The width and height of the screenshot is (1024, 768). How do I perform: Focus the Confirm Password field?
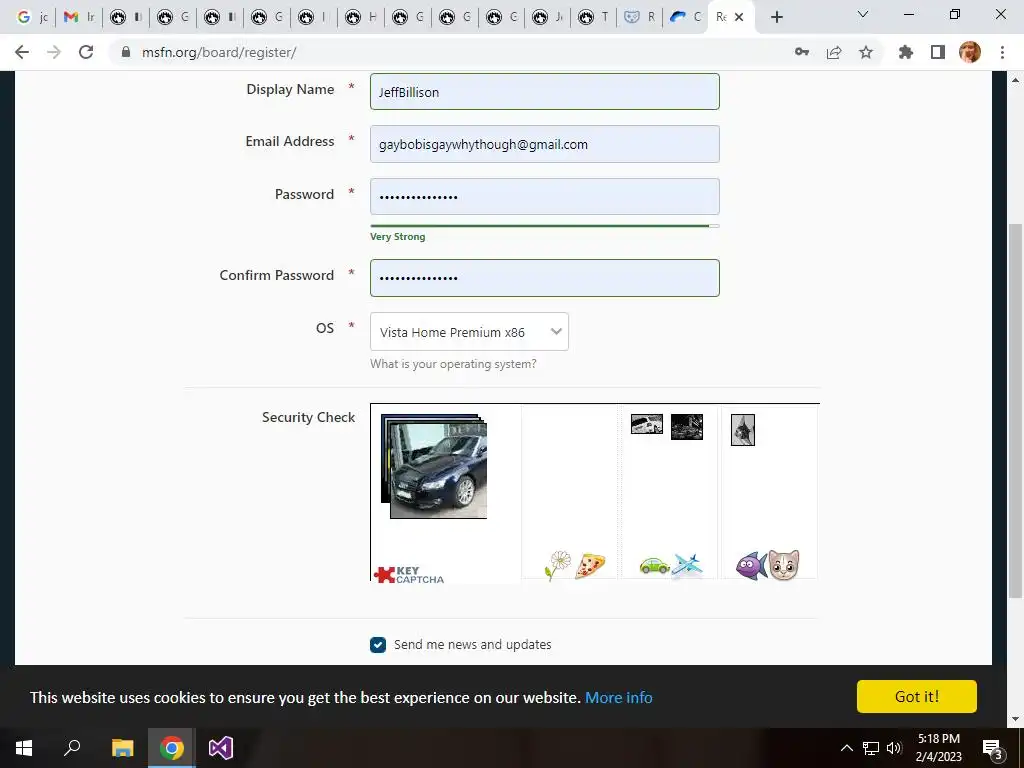545,278
